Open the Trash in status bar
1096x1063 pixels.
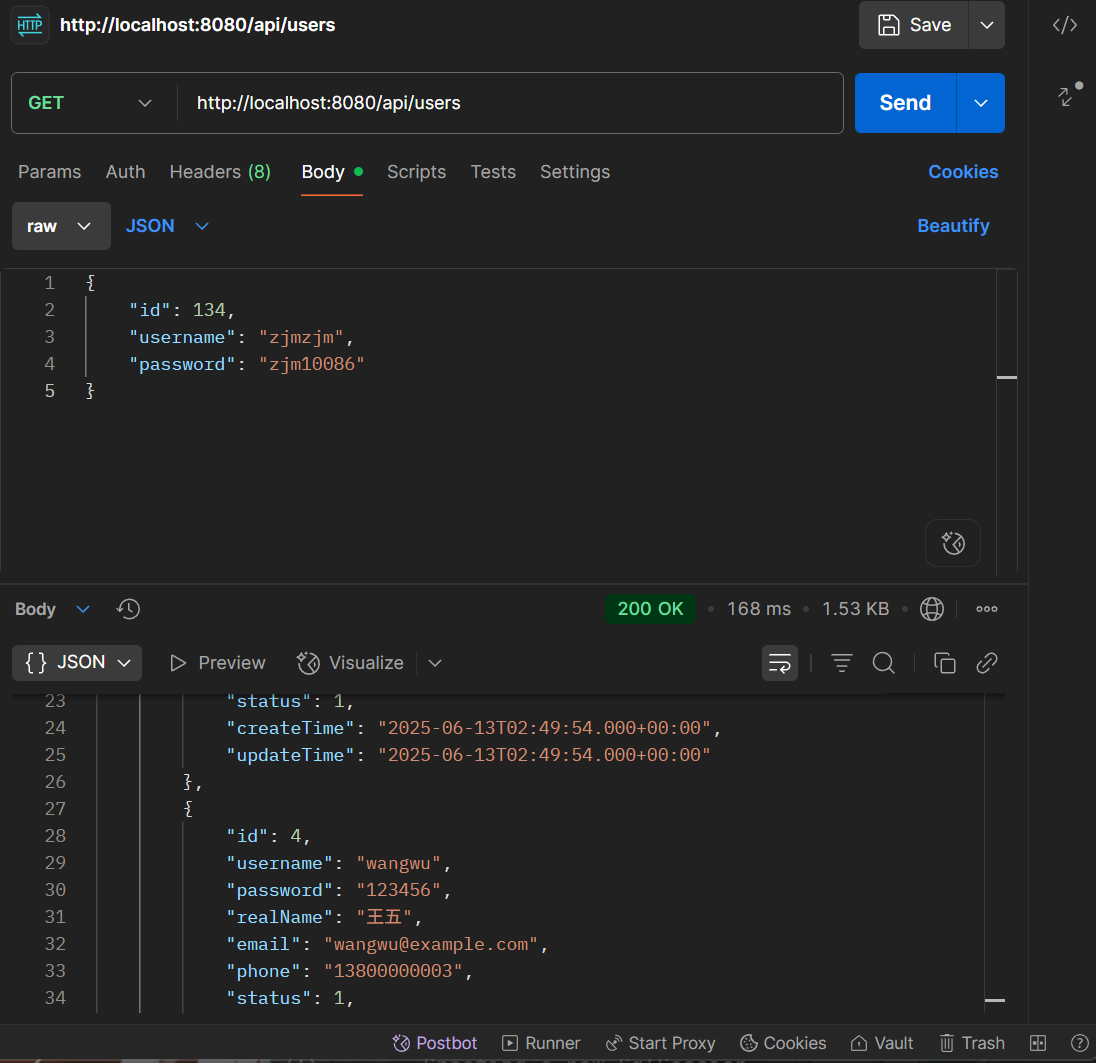coord(972,1043)
